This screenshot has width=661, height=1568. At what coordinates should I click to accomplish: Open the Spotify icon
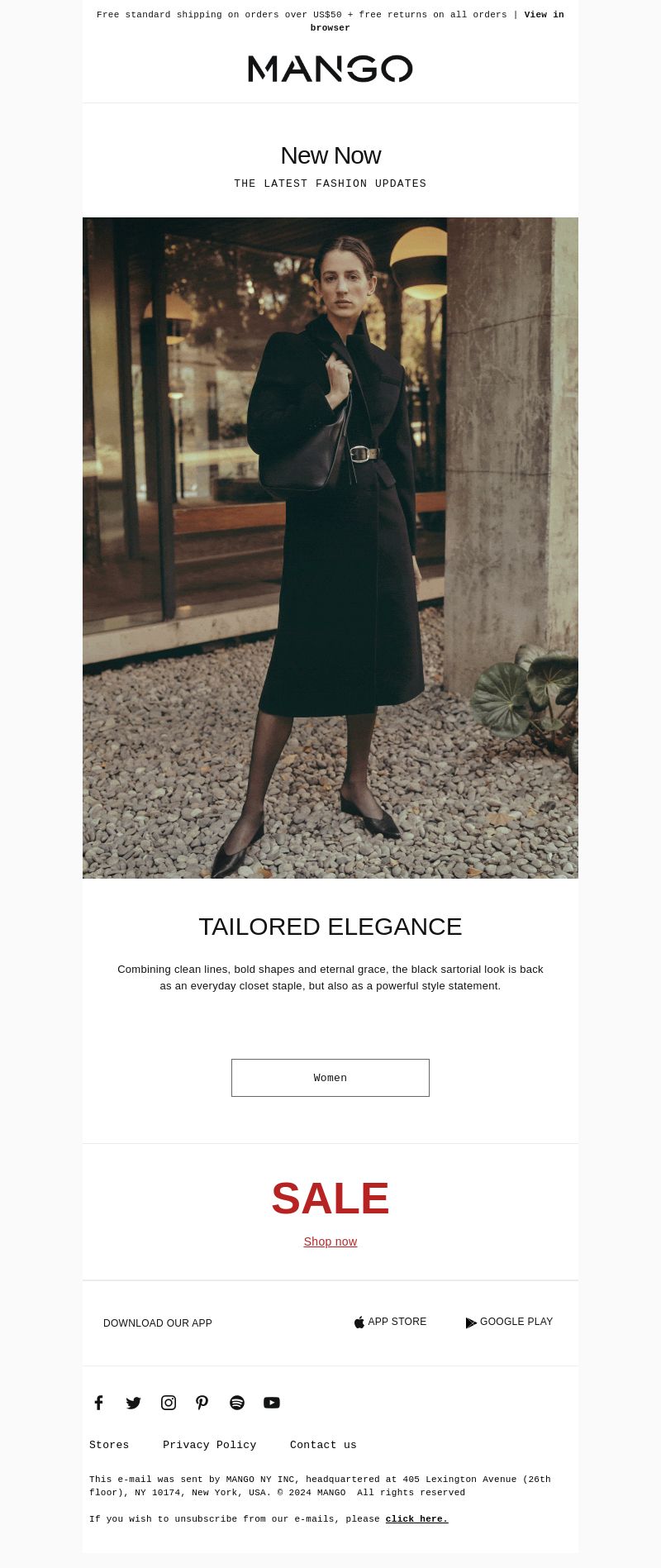tap(237, 1403)
